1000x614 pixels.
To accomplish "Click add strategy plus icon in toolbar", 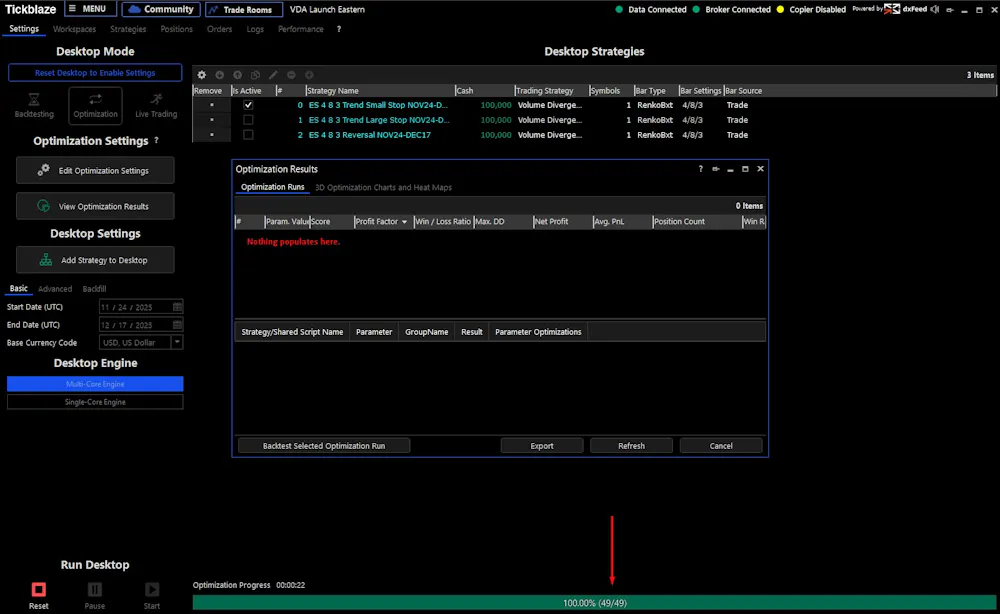I will (x=309, y=75).
